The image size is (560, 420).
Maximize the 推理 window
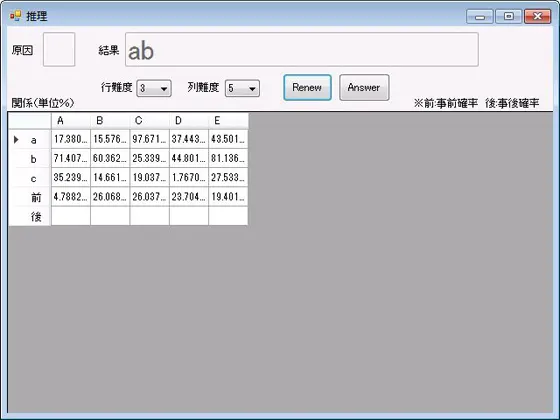click(x=509, y=17)
